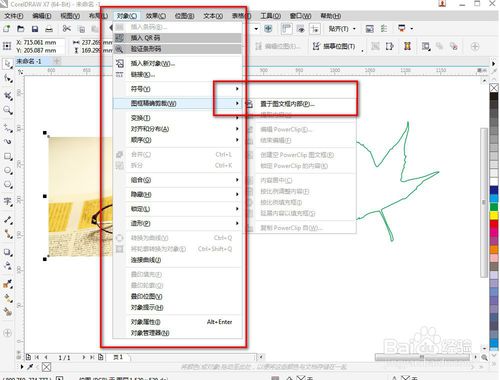Switch to page tab 页1
The height and width of the screenshot is (380, 500).
[118, 357]
